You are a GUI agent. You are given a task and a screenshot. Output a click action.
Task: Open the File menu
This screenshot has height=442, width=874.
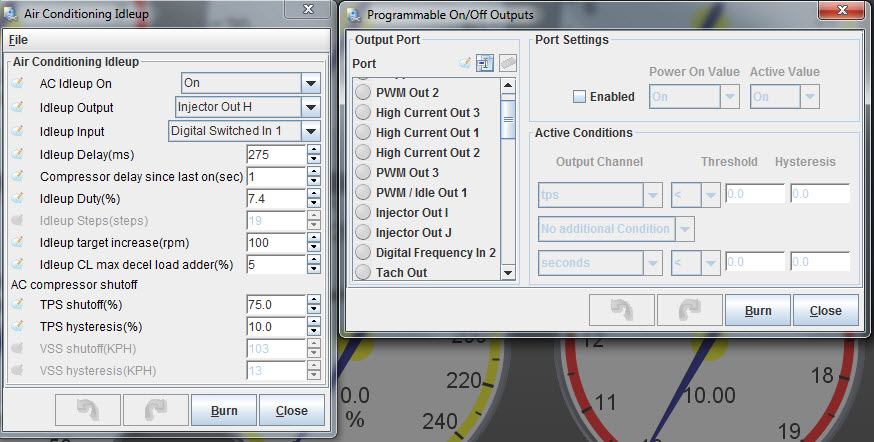pyautogui.click(x=18, y=40)
